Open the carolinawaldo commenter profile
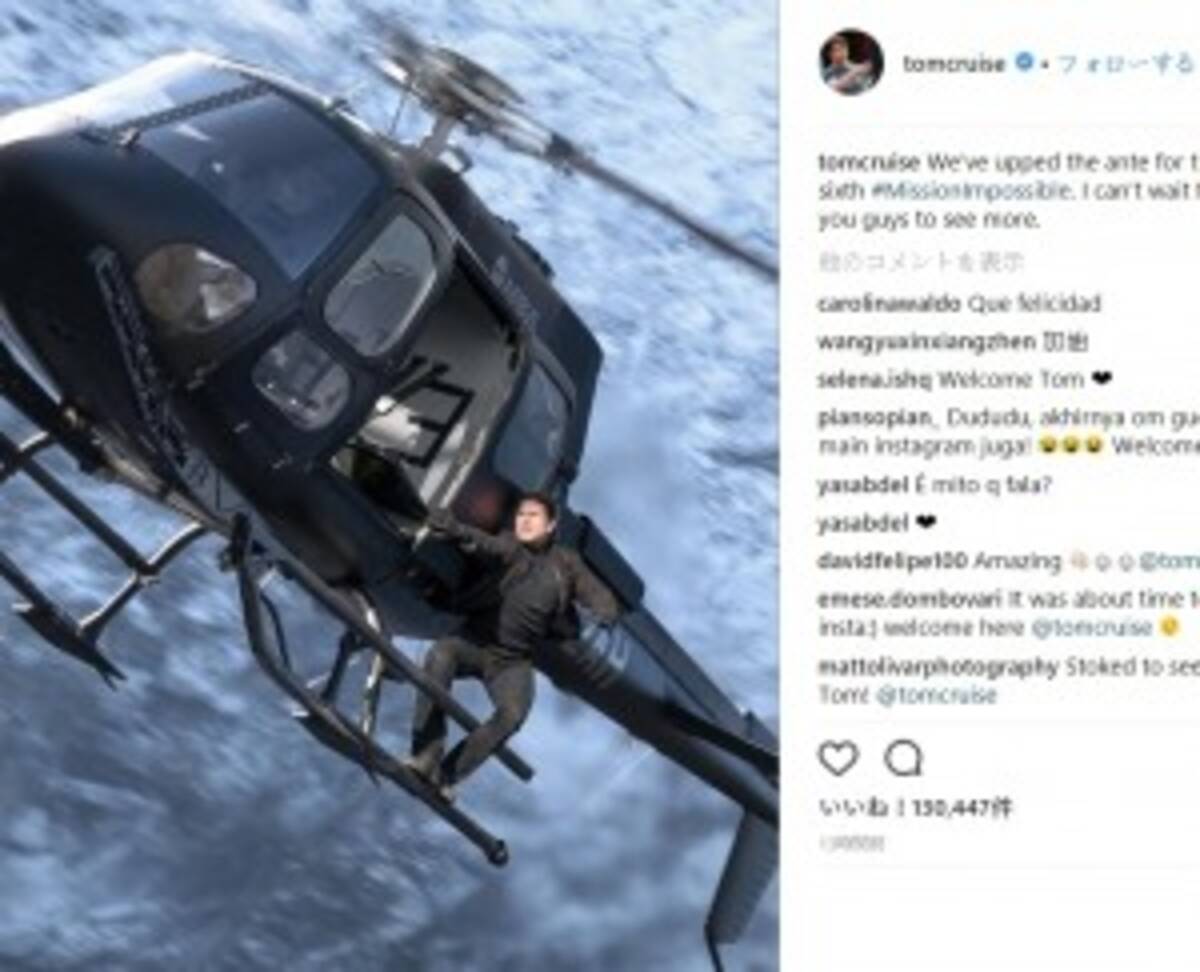Viewport: 1200px width, 972px height. [x=888, y=303]
